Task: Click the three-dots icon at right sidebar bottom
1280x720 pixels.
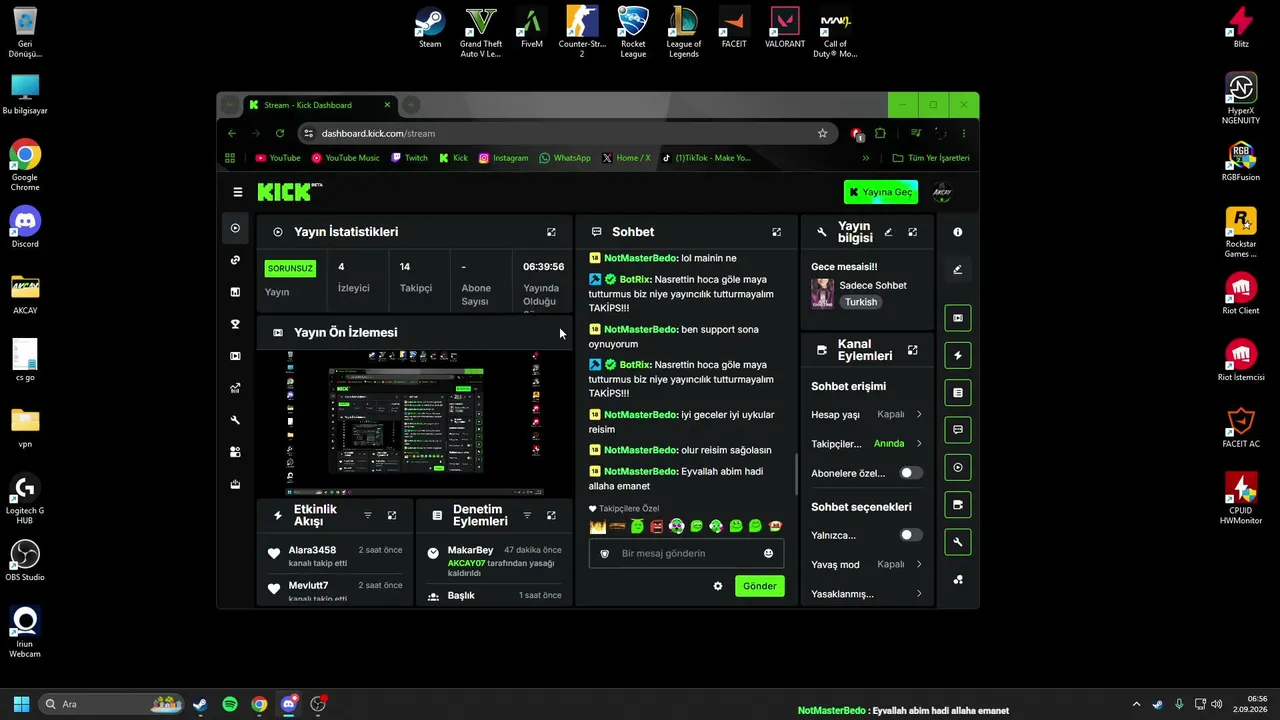Action: click(958, 580)
